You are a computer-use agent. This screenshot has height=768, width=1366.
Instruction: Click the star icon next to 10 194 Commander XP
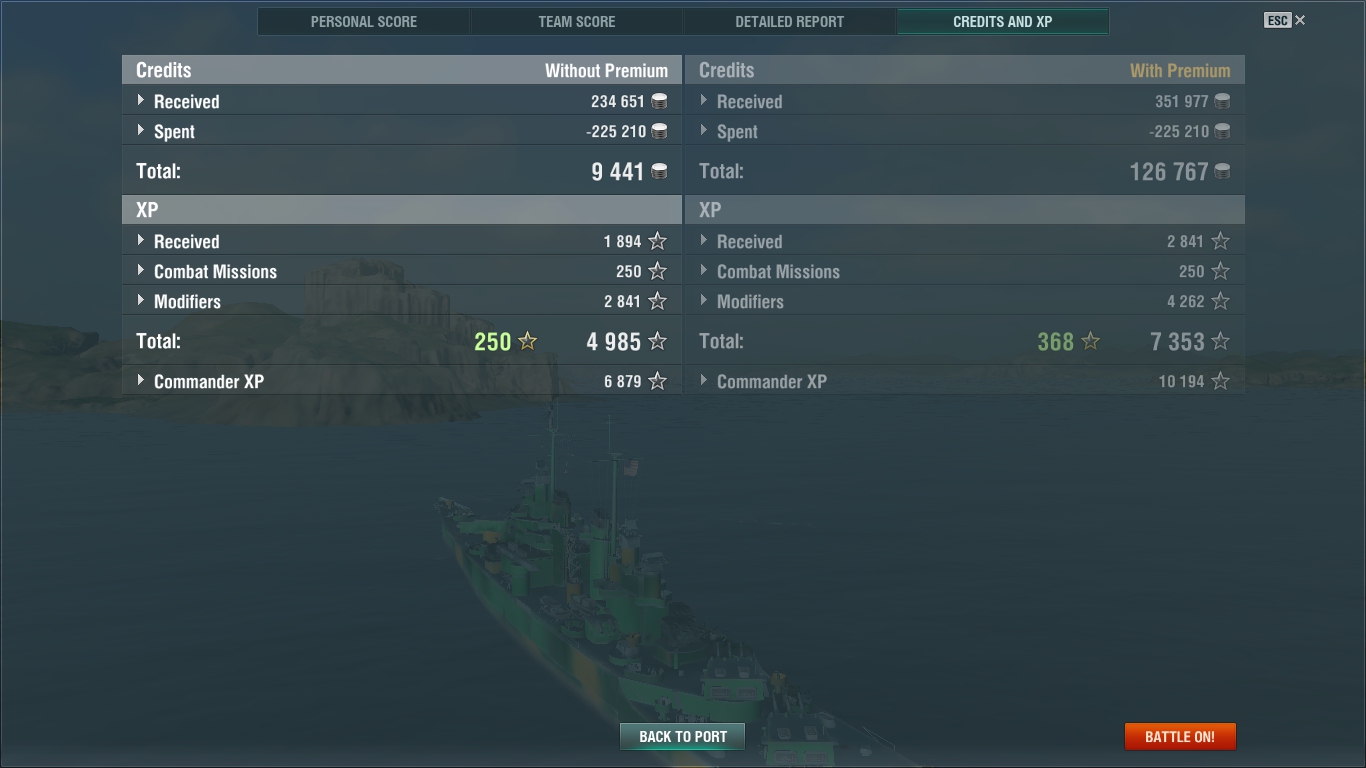point(1220,381)
